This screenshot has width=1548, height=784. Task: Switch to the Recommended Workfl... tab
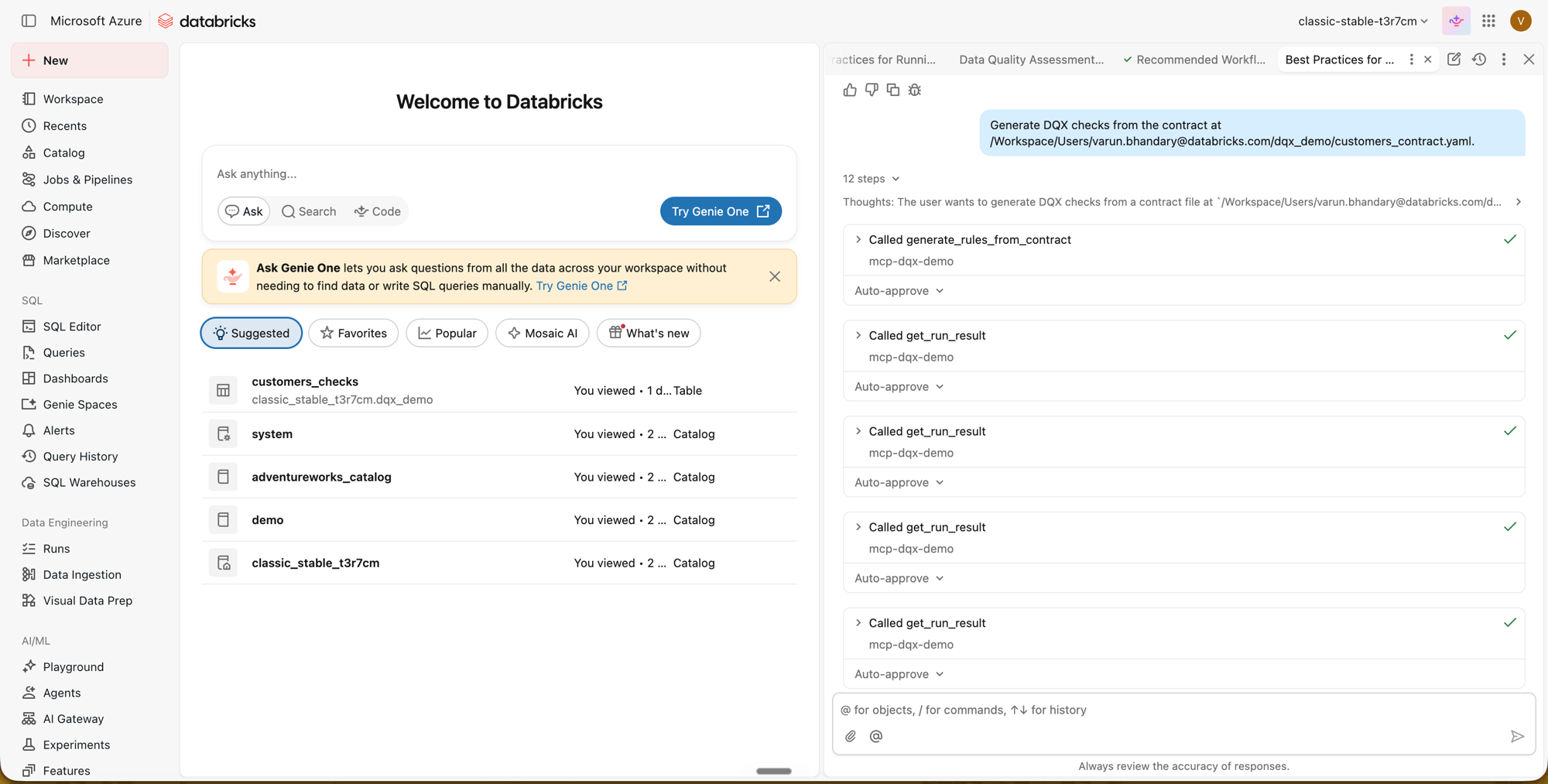[x=1194, y=60]
